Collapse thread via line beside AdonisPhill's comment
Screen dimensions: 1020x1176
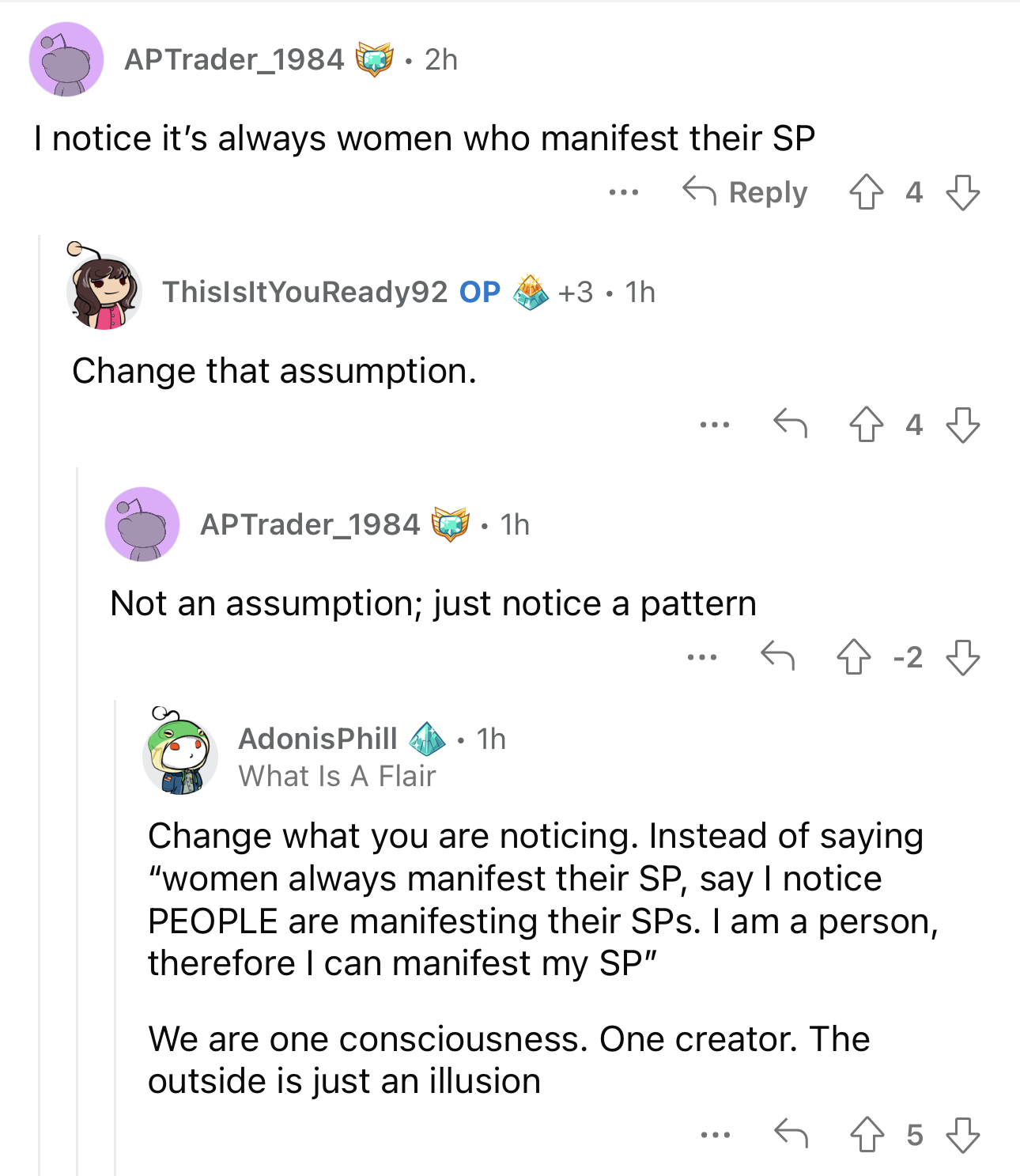click(x=115, y=937)
